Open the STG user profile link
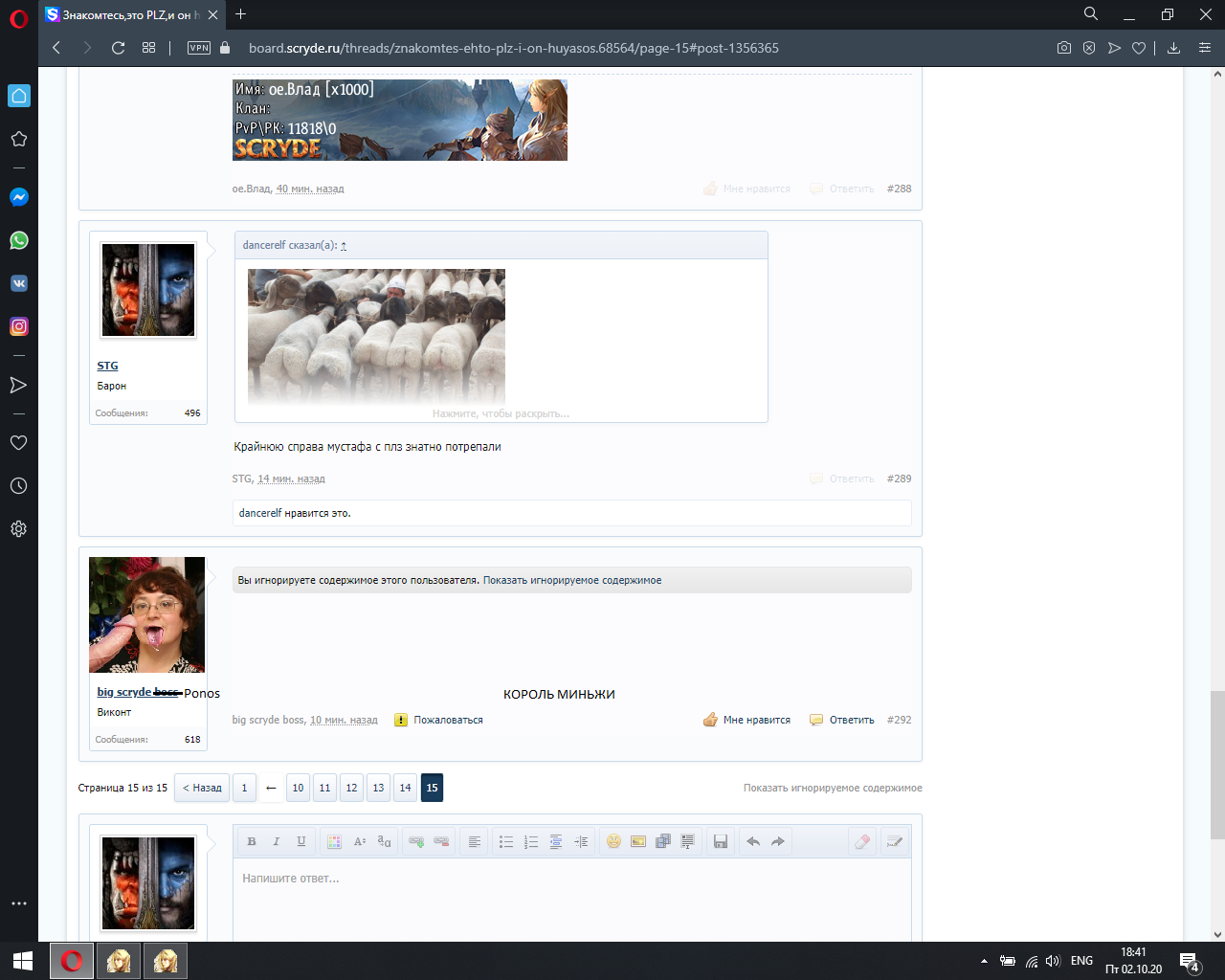 click(x=106, y=366)
